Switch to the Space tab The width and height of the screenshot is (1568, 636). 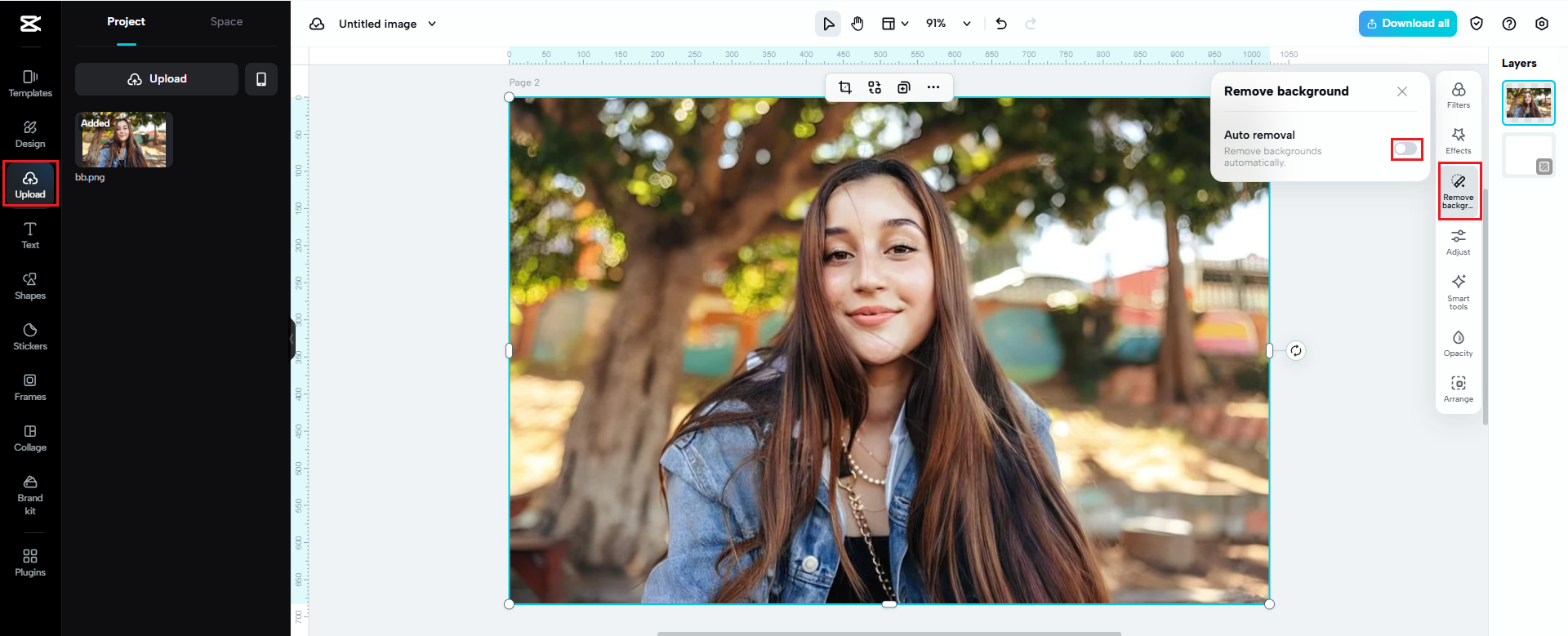[226, 22]
